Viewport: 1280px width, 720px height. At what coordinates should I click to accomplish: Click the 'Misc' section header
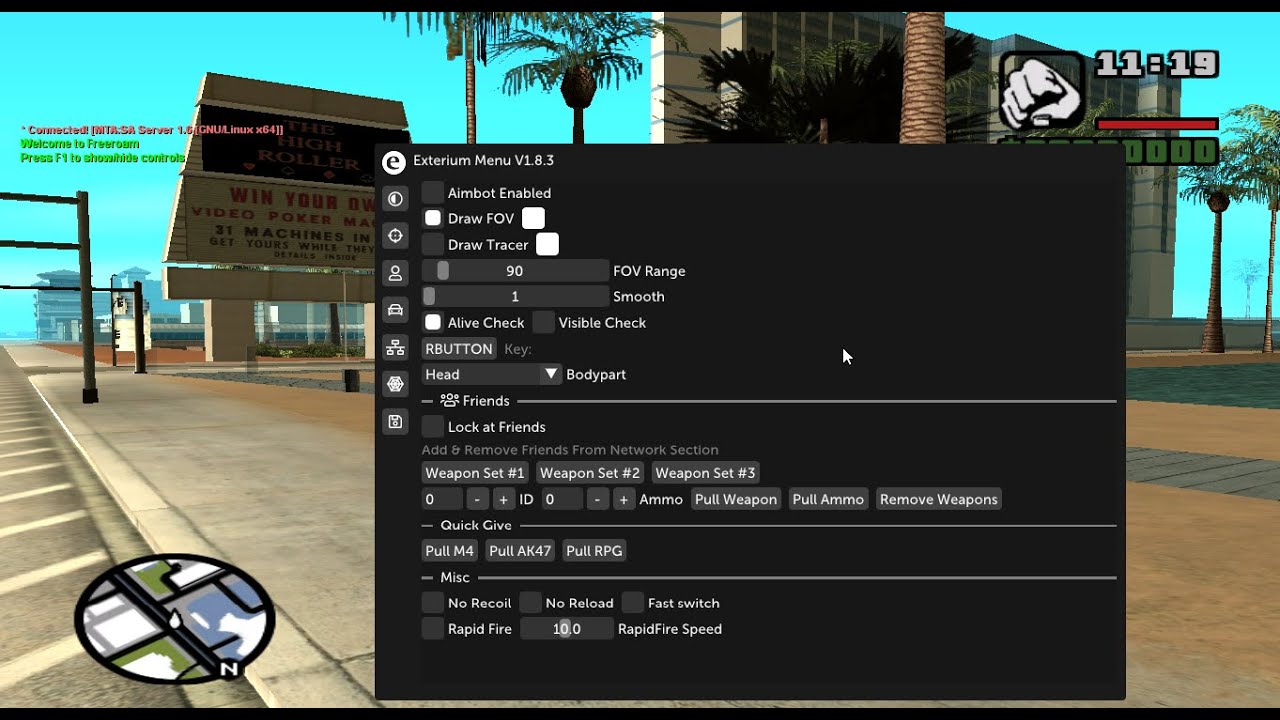pos(455,577)
